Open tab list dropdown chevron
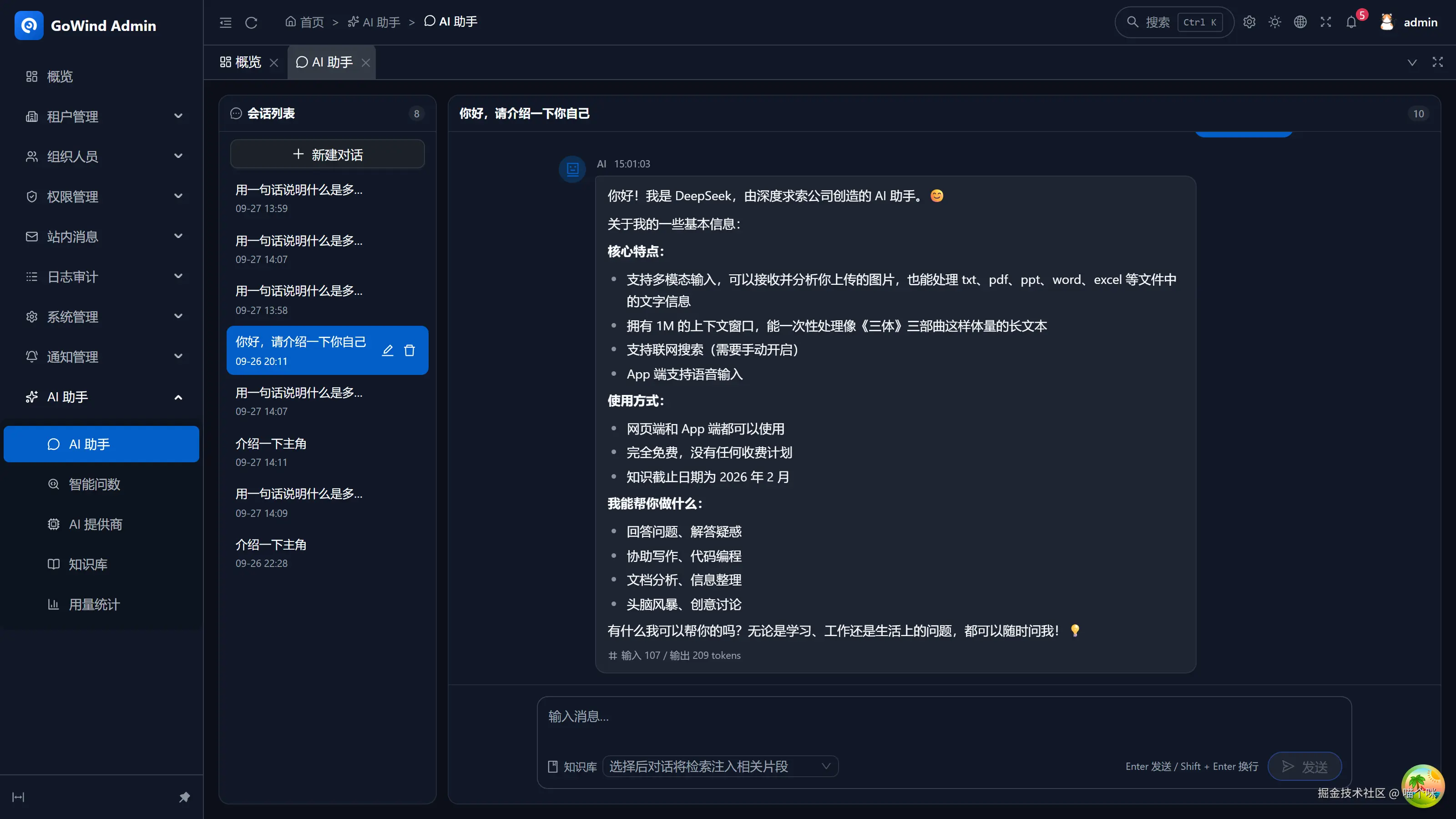The width and height of the screenshot is (1456, 819). (x=1412, y=62)
